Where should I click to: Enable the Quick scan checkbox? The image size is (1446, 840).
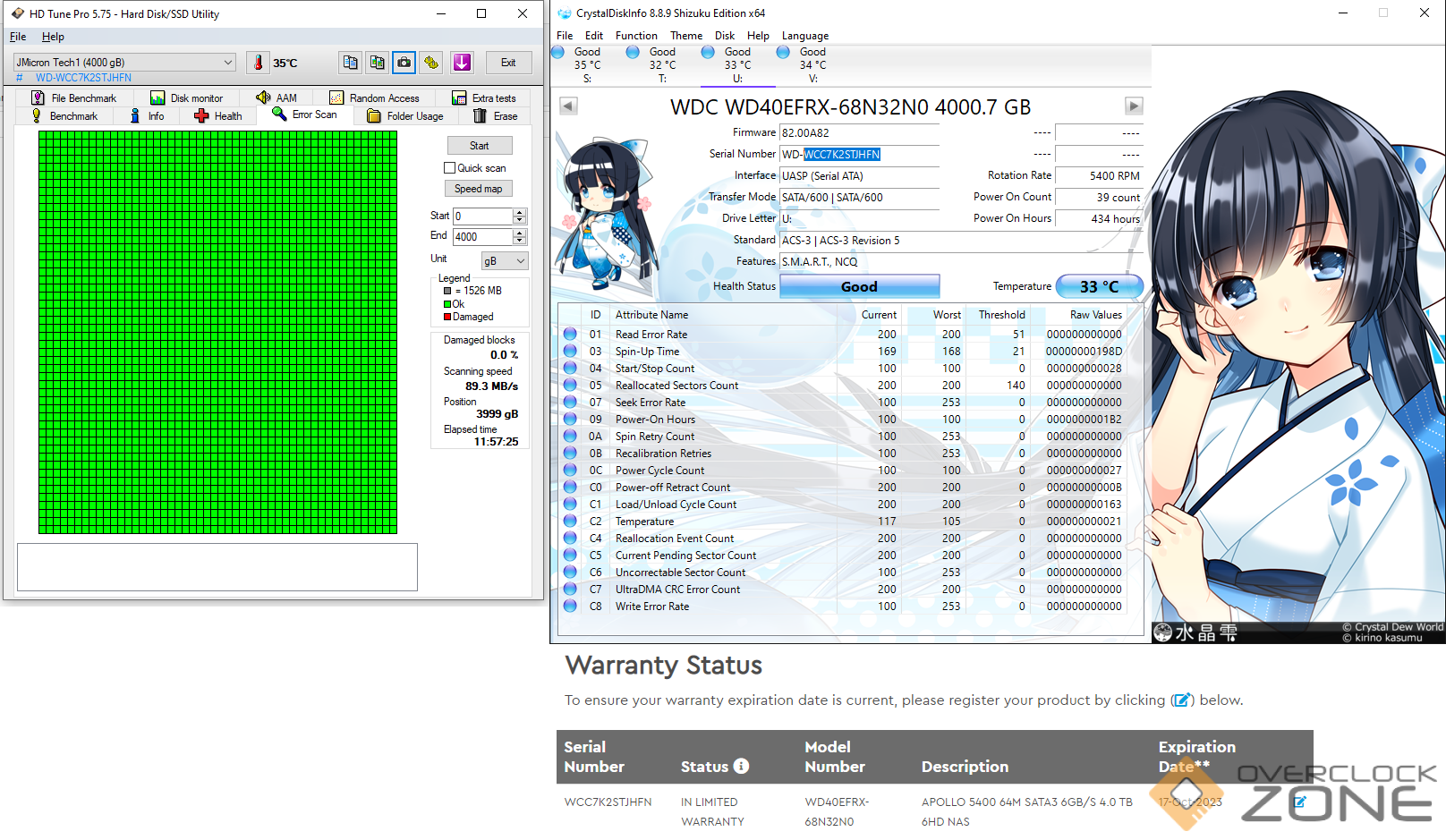coord(450,168)
